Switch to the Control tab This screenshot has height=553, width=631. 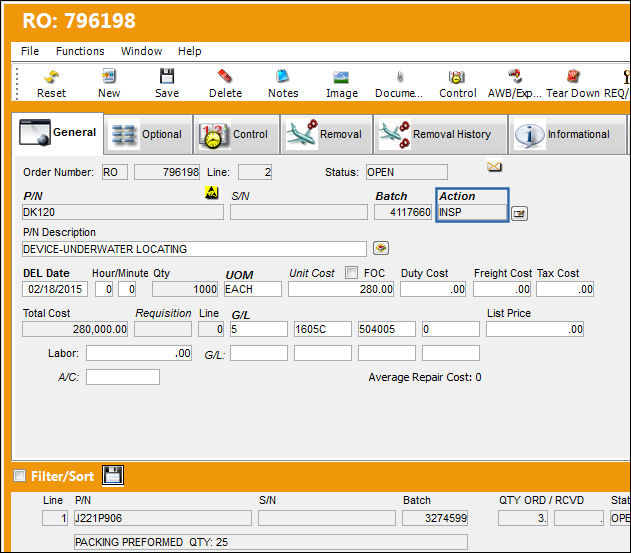236,134
